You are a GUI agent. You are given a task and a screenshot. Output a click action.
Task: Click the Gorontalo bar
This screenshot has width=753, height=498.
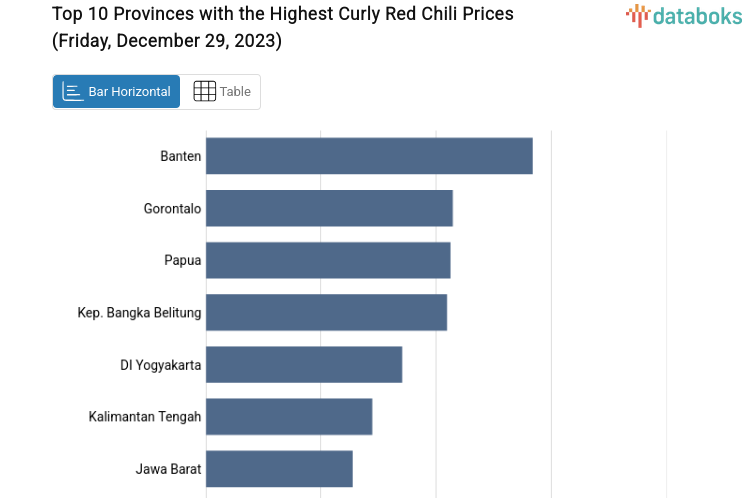tap(329, 208)
